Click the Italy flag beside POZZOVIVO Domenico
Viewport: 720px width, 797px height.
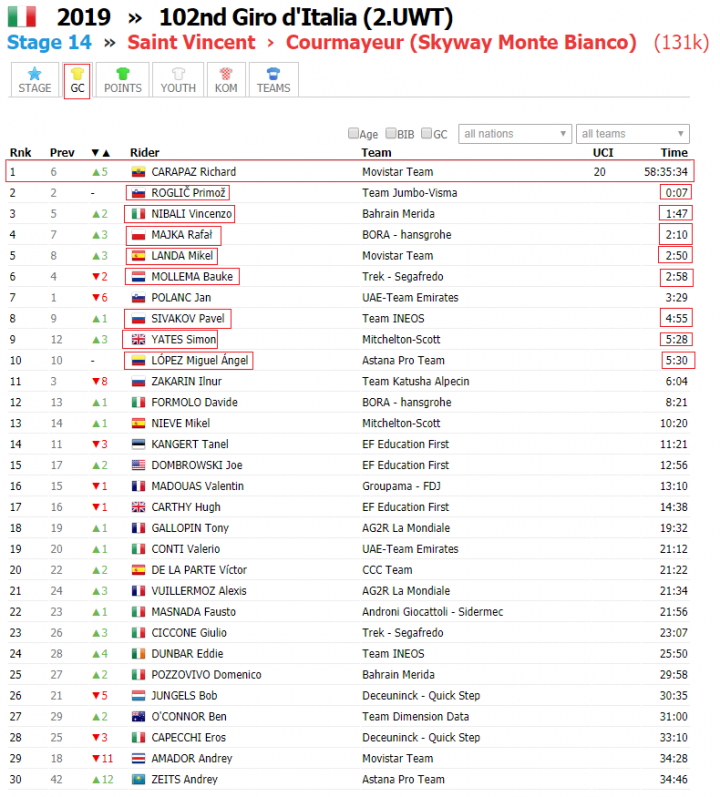coord(138,675)
